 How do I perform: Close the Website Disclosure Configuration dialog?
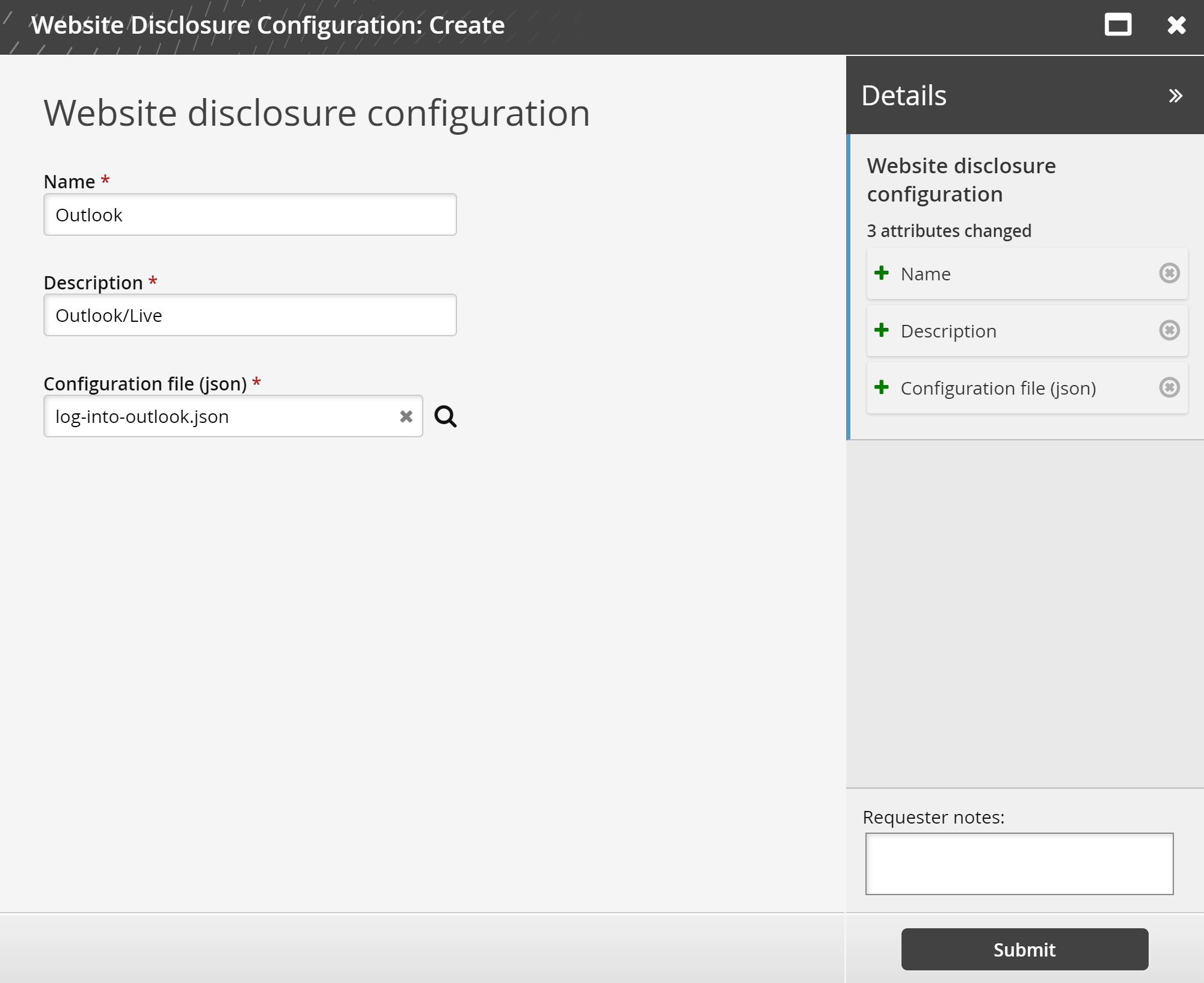point(1175,25)
